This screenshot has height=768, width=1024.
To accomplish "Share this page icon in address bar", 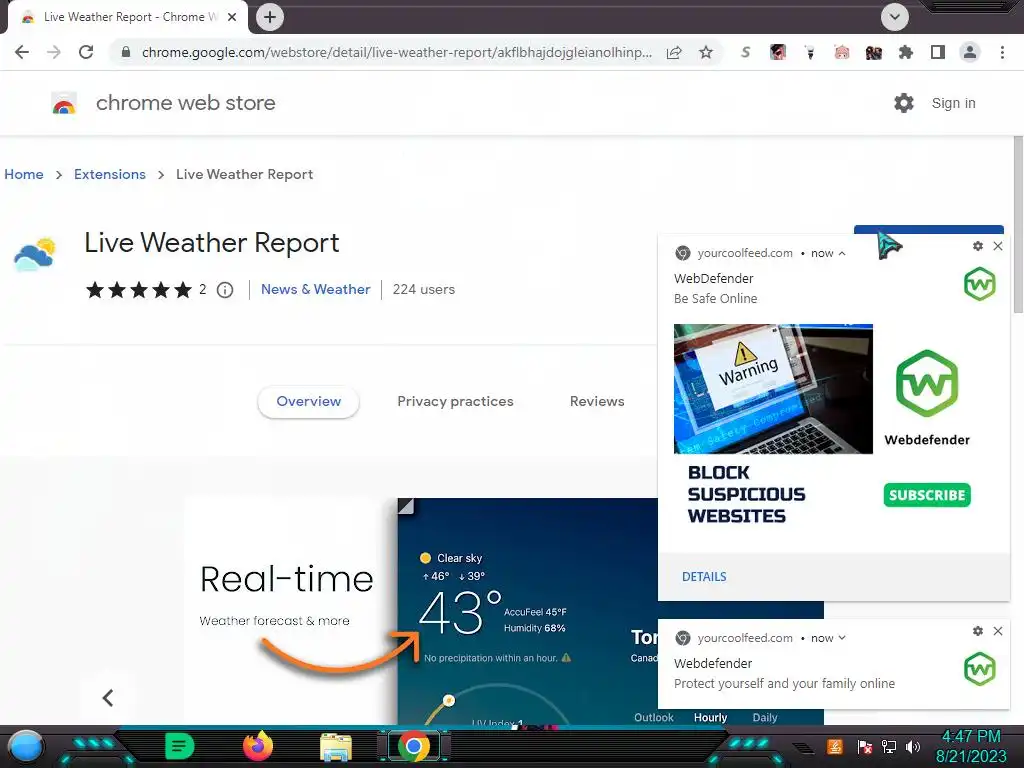I will pos(674,52).
